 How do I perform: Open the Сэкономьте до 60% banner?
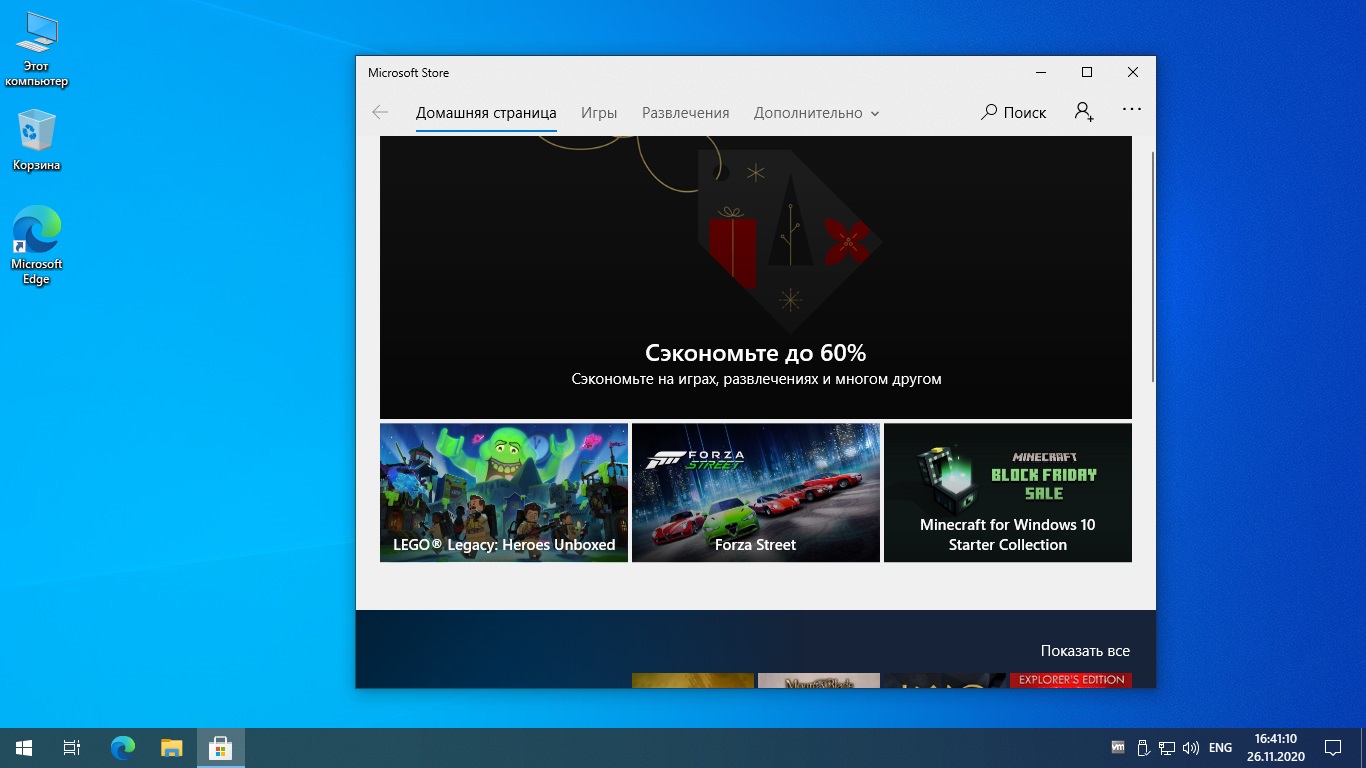point(756,277)
